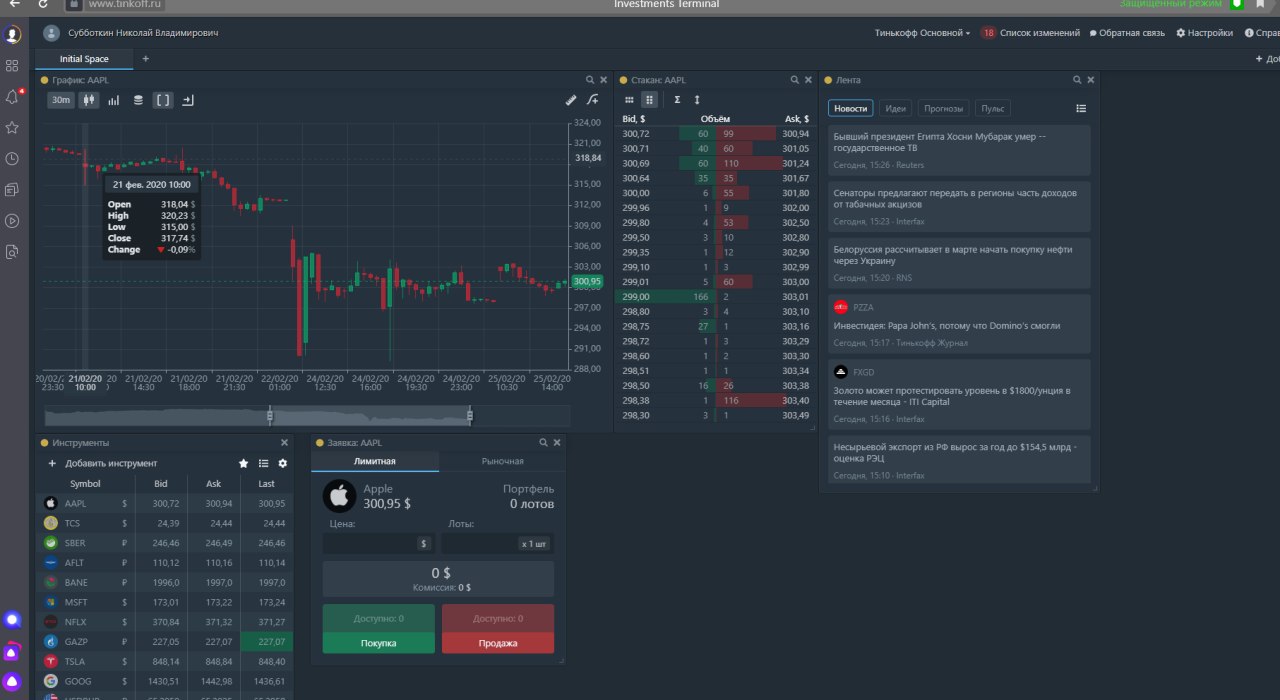This screenshot has height=700, width=1280.
Task: Select the AAPL row in instruments list
Action: click(166, 503)
